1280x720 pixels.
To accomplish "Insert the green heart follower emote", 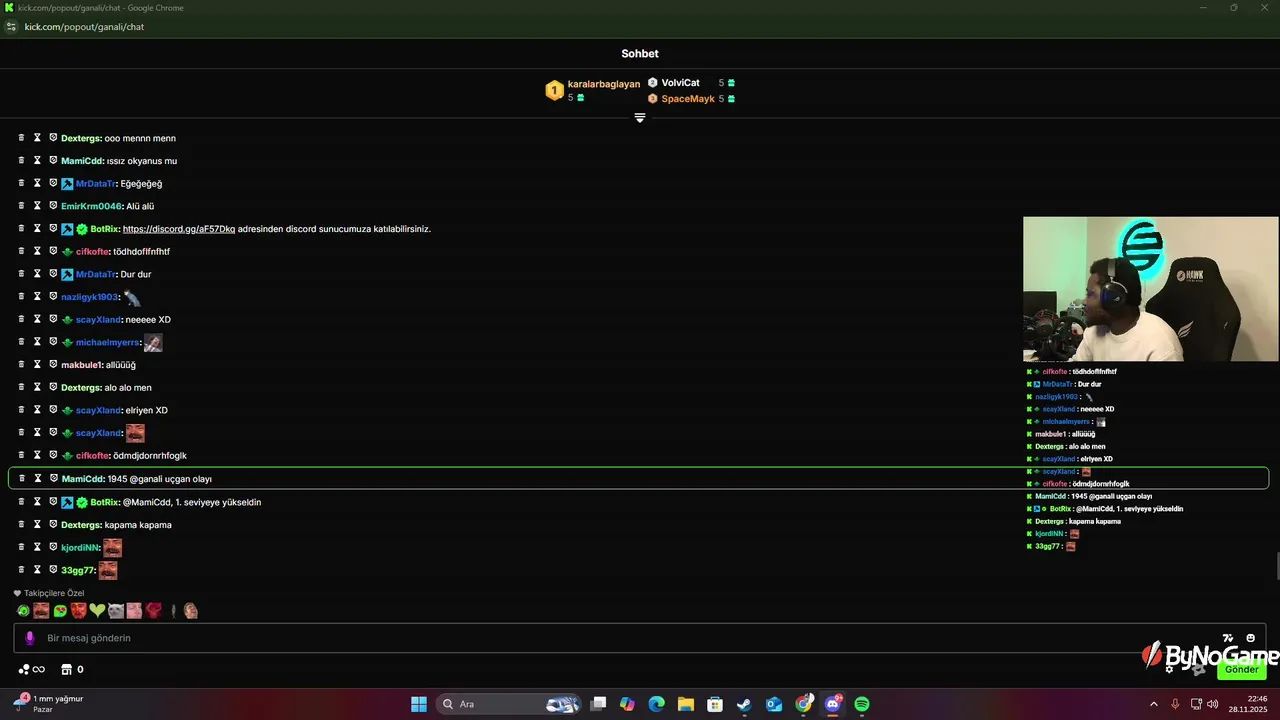I will 97,610.
